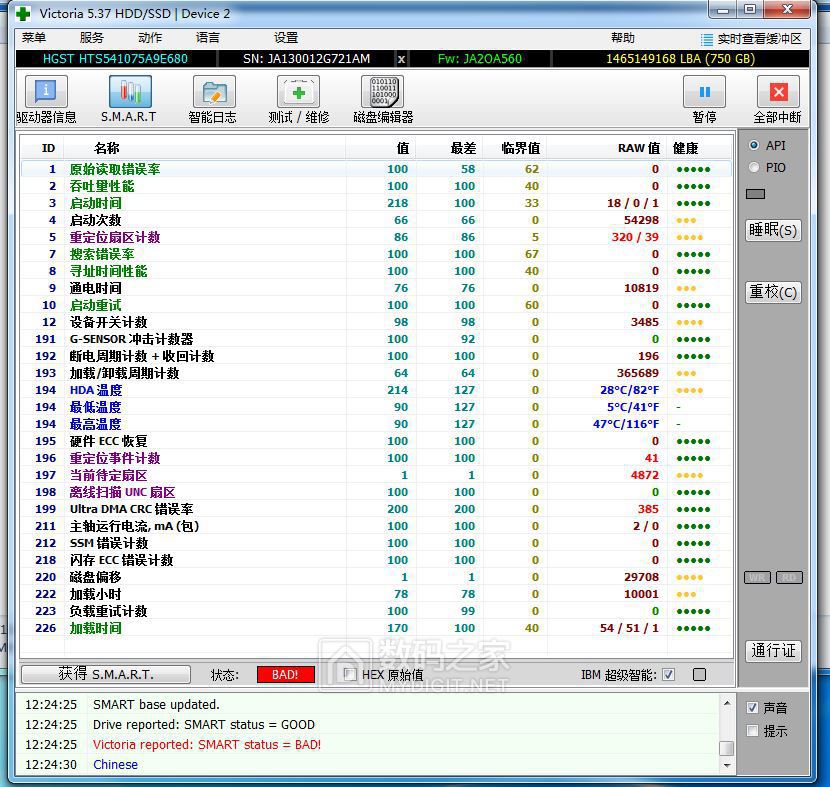Click the 名称 column header
This screenshot has height=787, width=830.
coord(106,148)
